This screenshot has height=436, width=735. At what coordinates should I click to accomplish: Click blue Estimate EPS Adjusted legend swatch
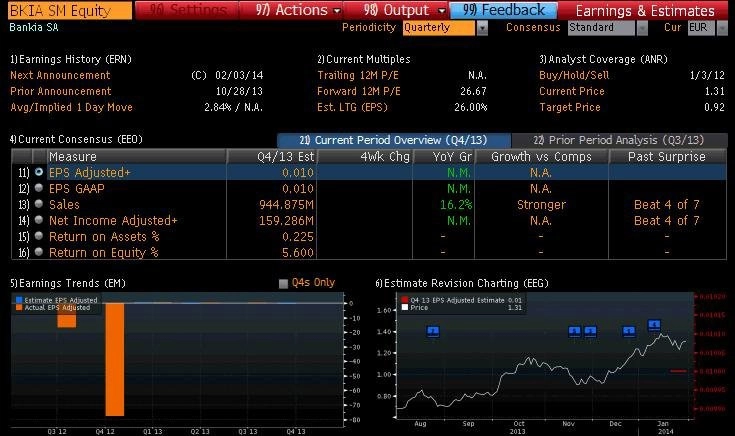point(19,300)
